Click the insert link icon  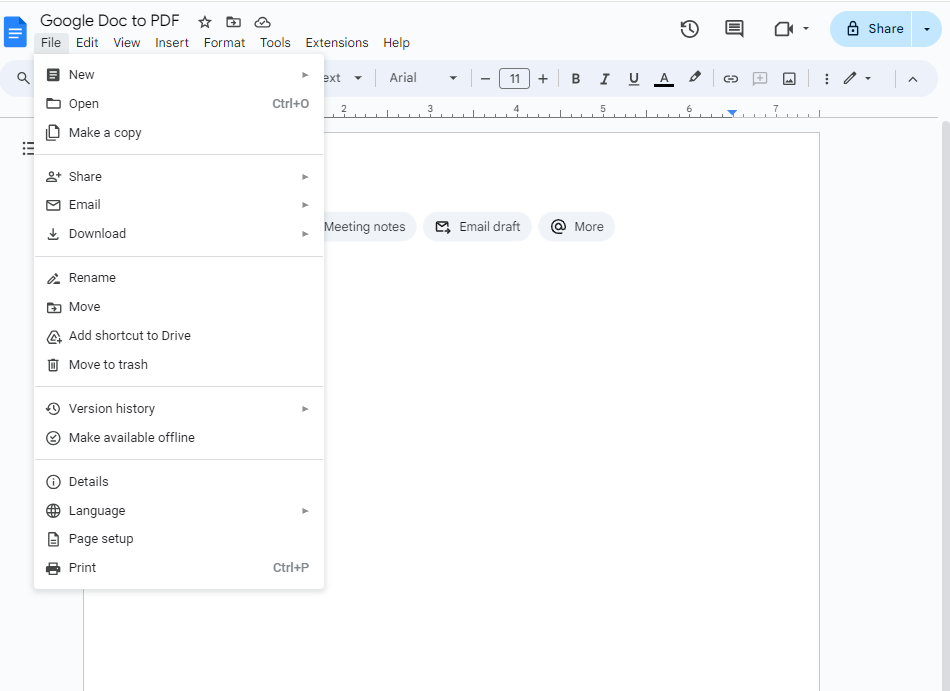coord(731,78)
